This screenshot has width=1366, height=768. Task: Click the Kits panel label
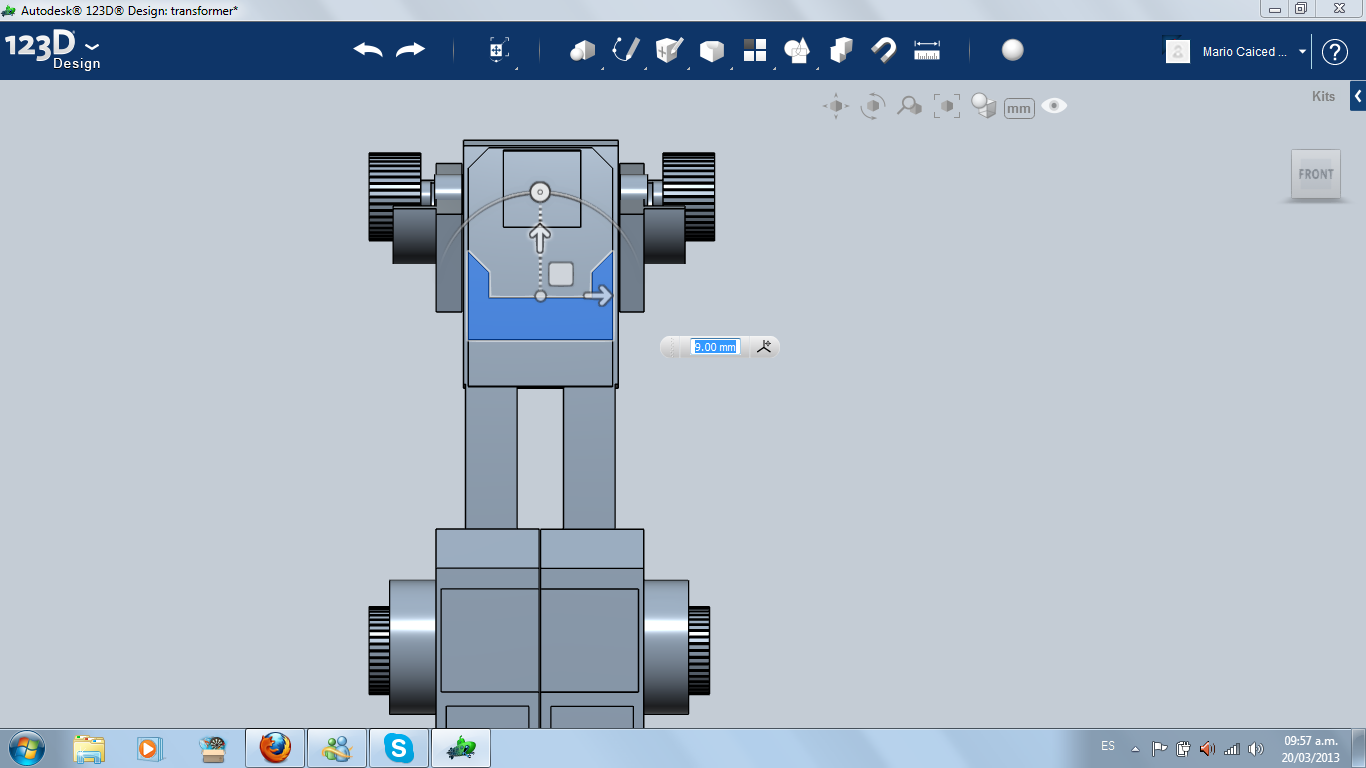coord(1323,97)
